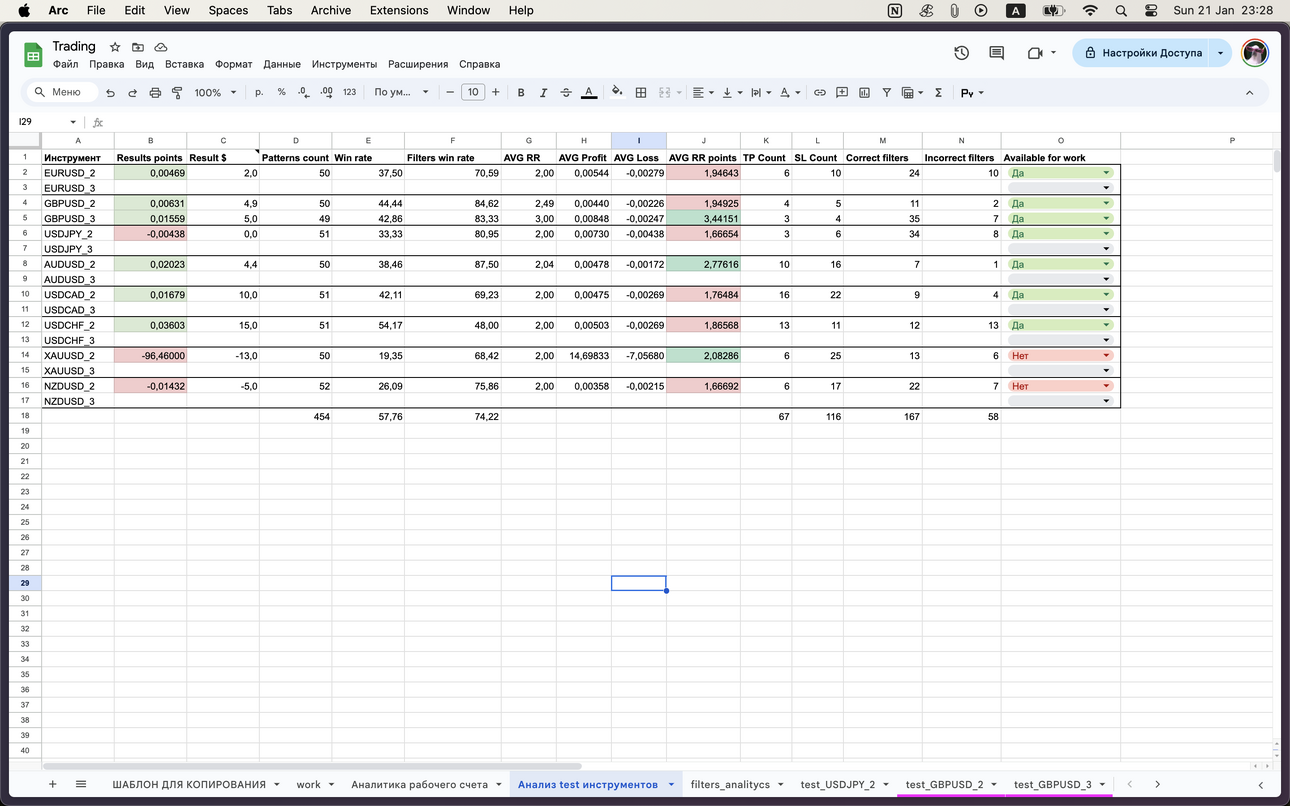This screenshot has height=806, width=1290.
Task: Create a filter with funnel icon
Action: [886, 92]
